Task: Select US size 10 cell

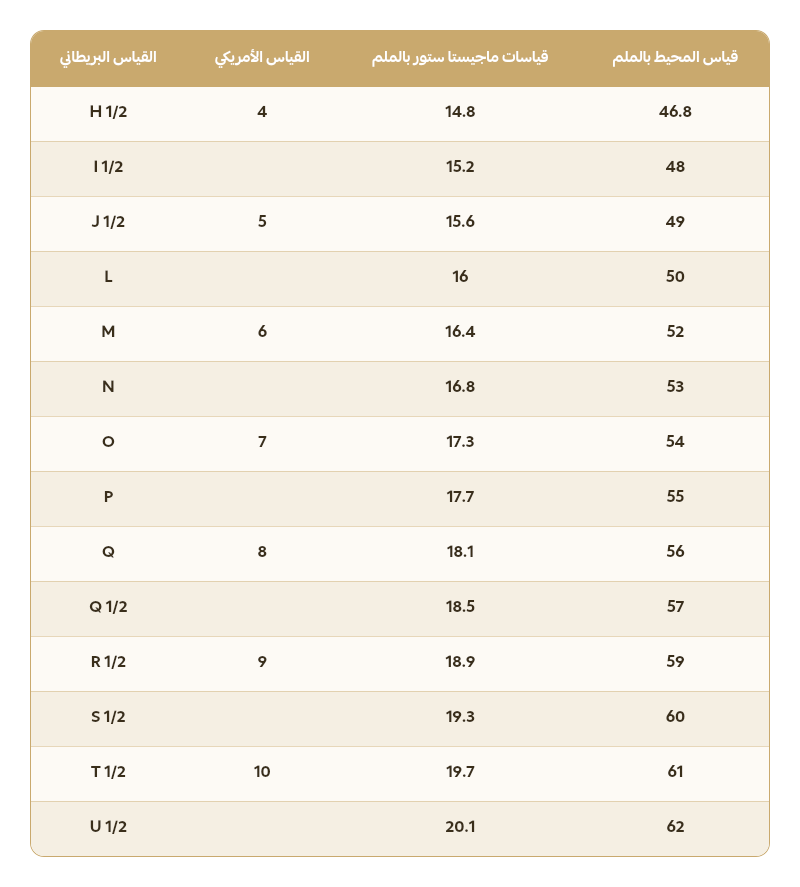Action: pyautogui.click(x=262, y=772)
